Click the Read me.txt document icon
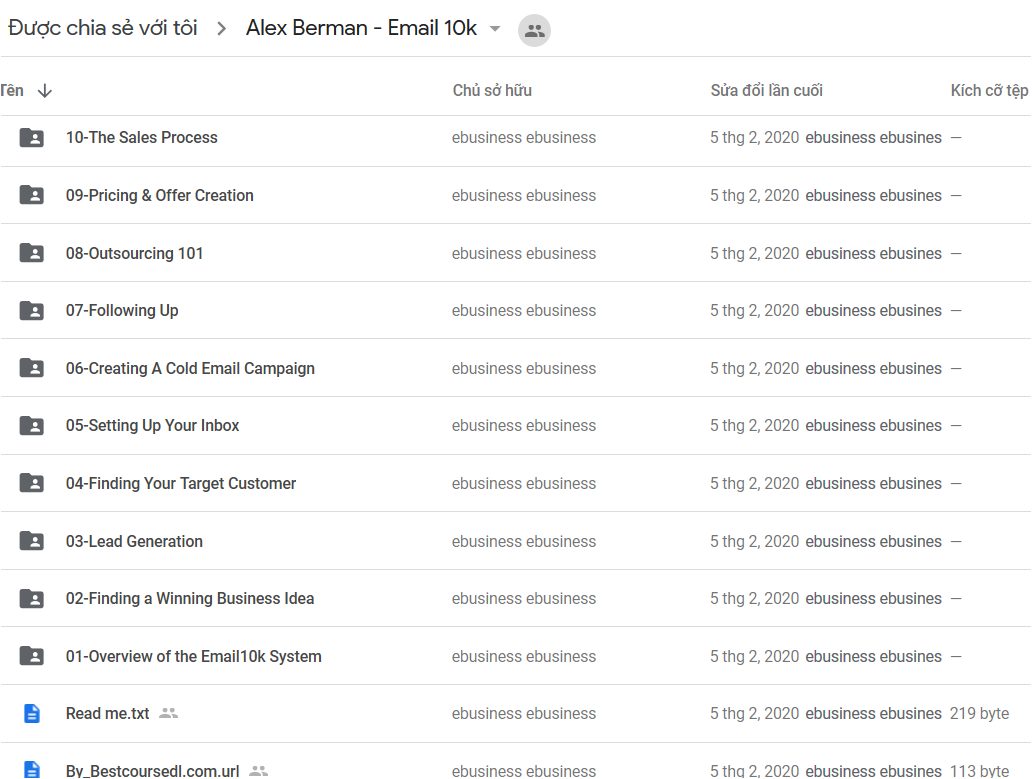The height and width of the screenshot is (779, 1032). pos(32,714)
